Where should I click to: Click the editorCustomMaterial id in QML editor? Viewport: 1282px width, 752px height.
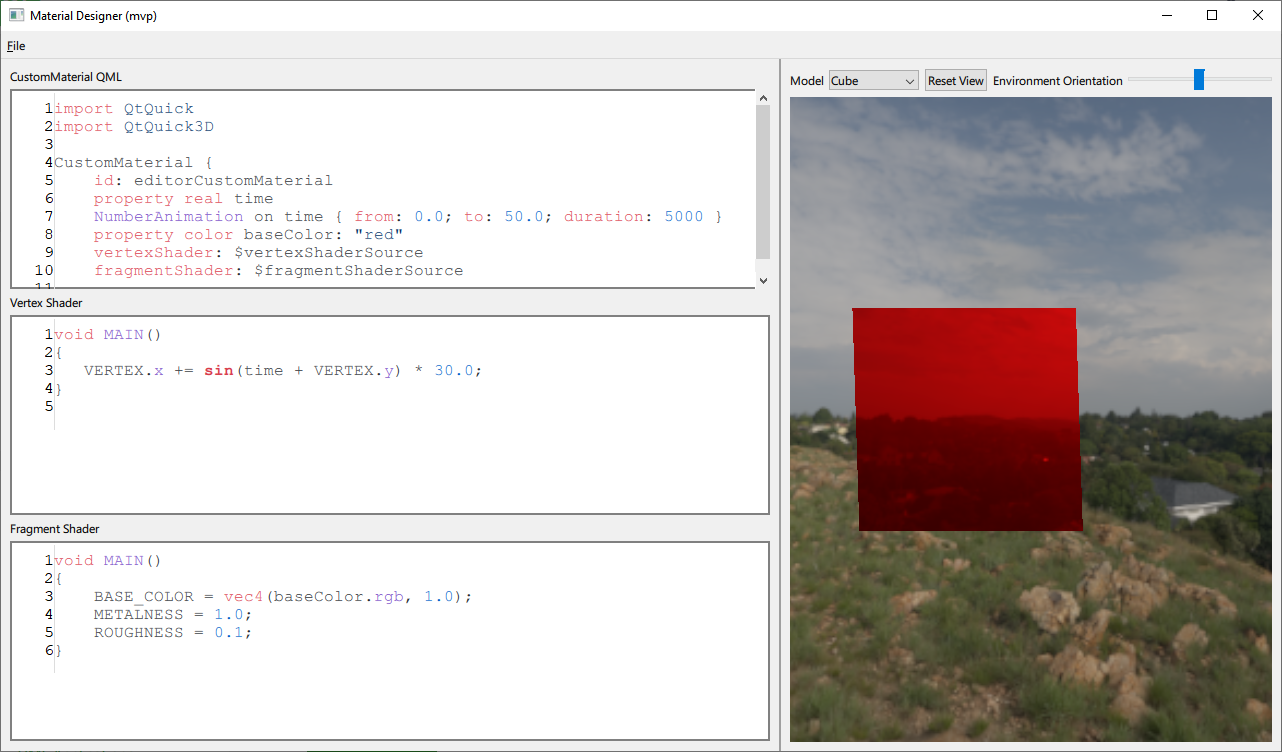233,181
